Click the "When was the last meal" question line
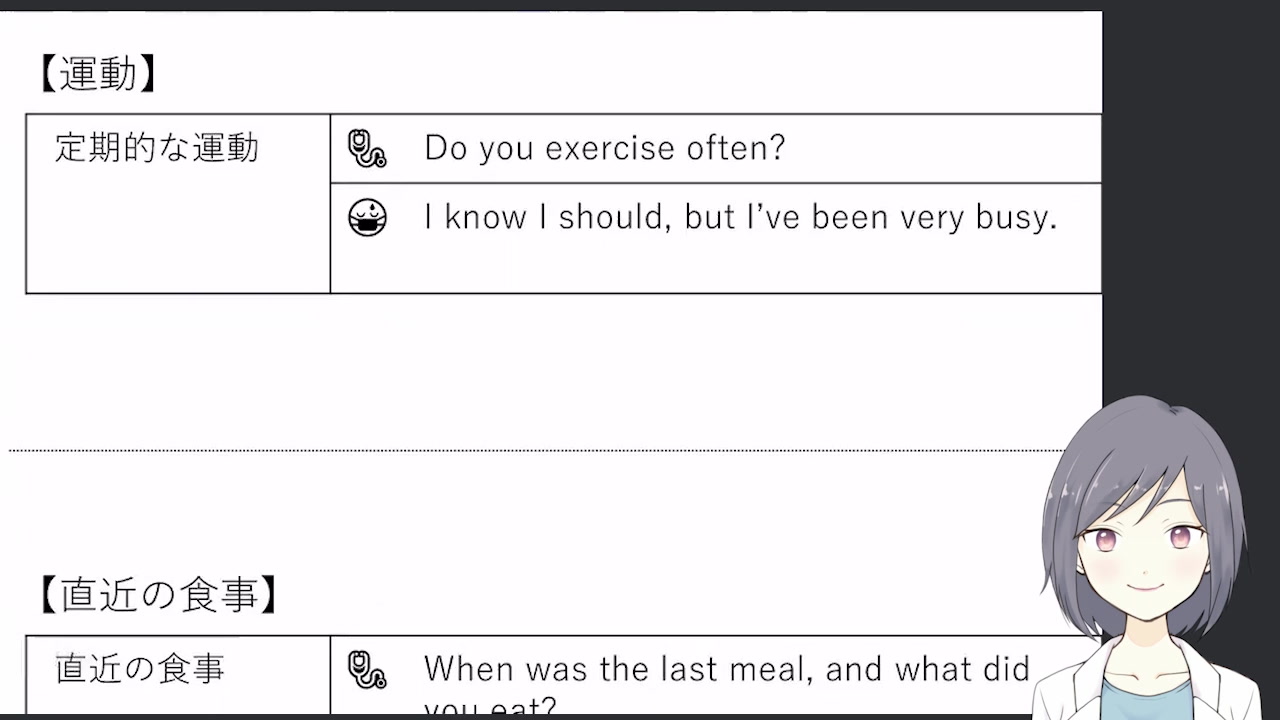This screenshot has height=720, width=1280. 726,668
